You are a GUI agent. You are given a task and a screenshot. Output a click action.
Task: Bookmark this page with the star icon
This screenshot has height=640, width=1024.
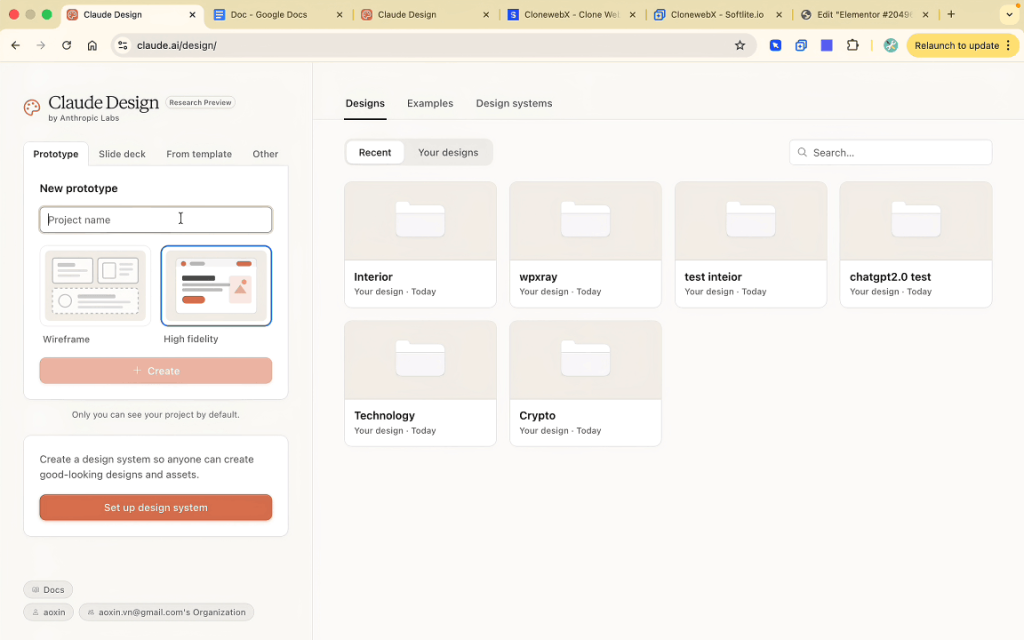[x=740, y=45]
